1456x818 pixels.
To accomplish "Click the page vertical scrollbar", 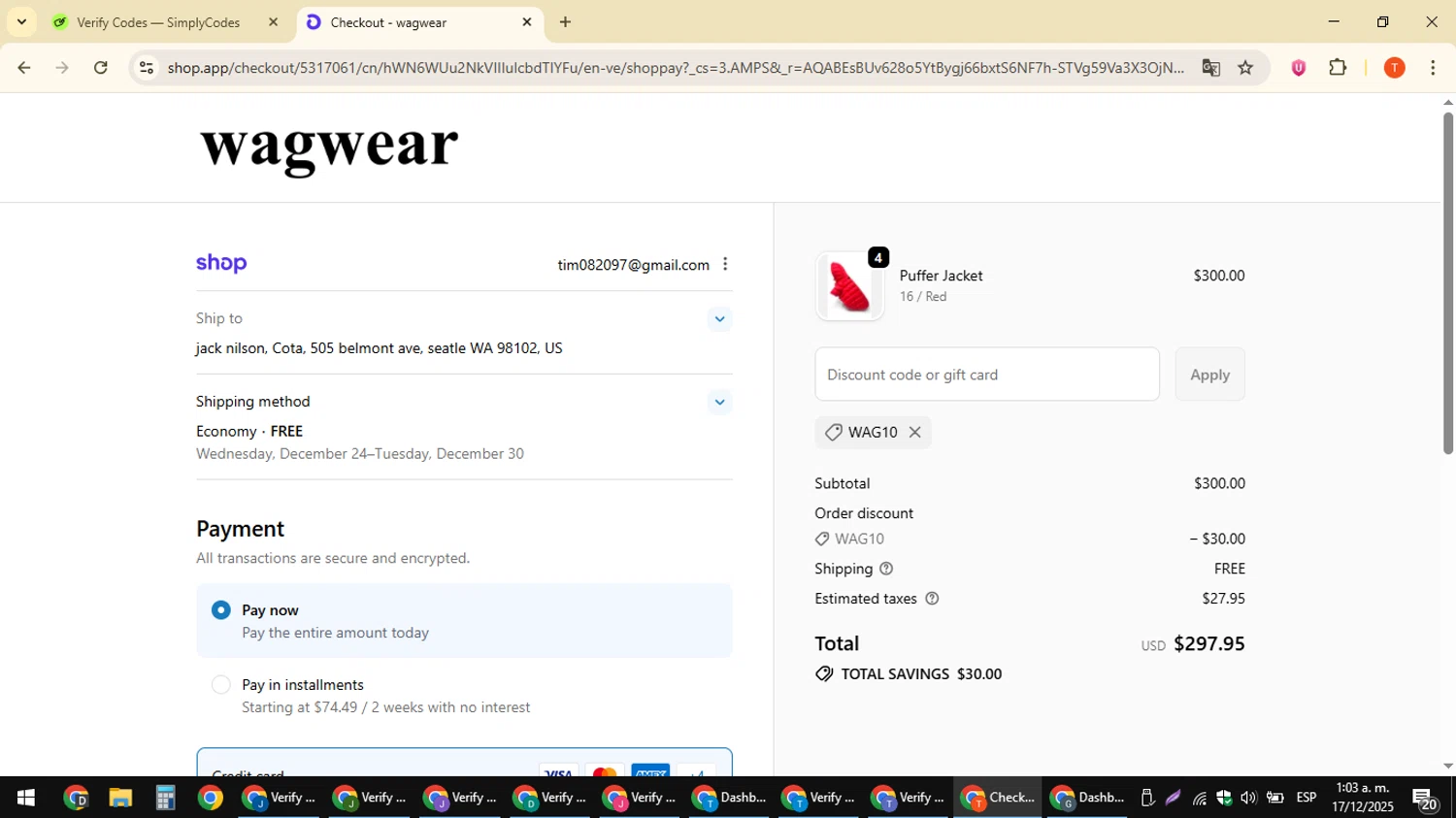I will [x=1448, y=283].
